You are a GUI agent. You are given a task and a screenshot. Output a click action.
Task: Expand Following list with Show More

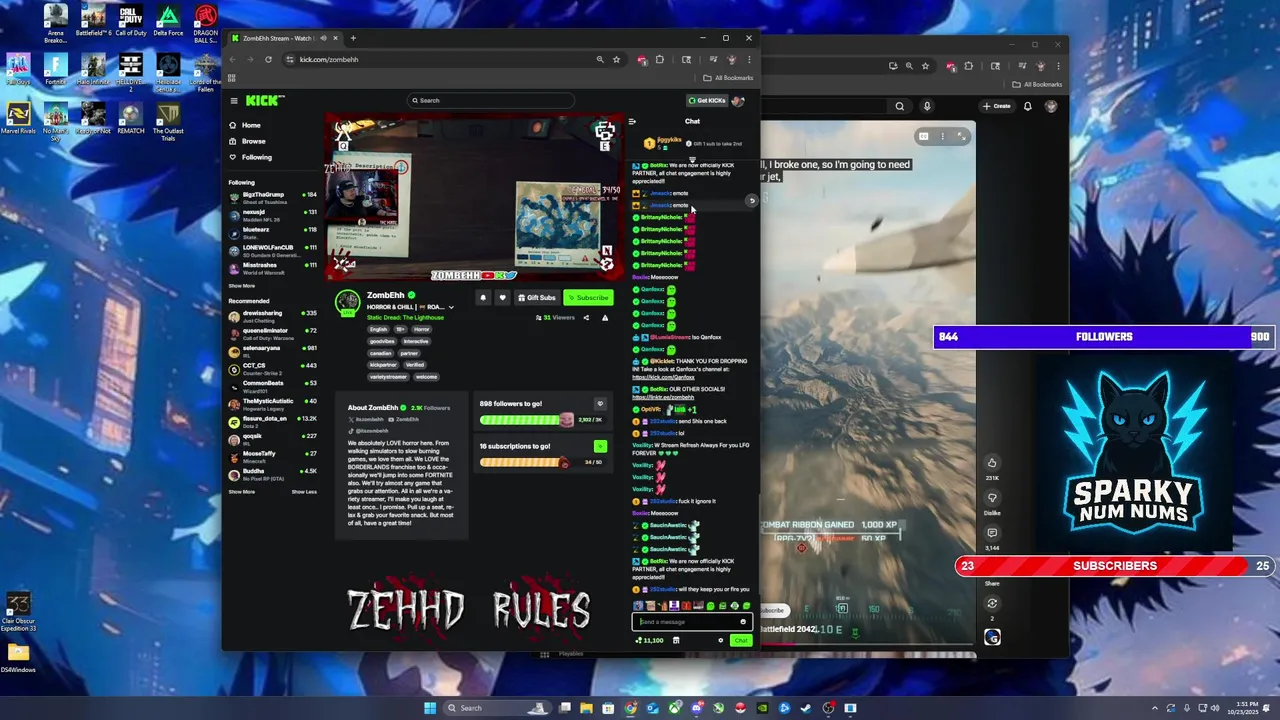pos(241,286)
